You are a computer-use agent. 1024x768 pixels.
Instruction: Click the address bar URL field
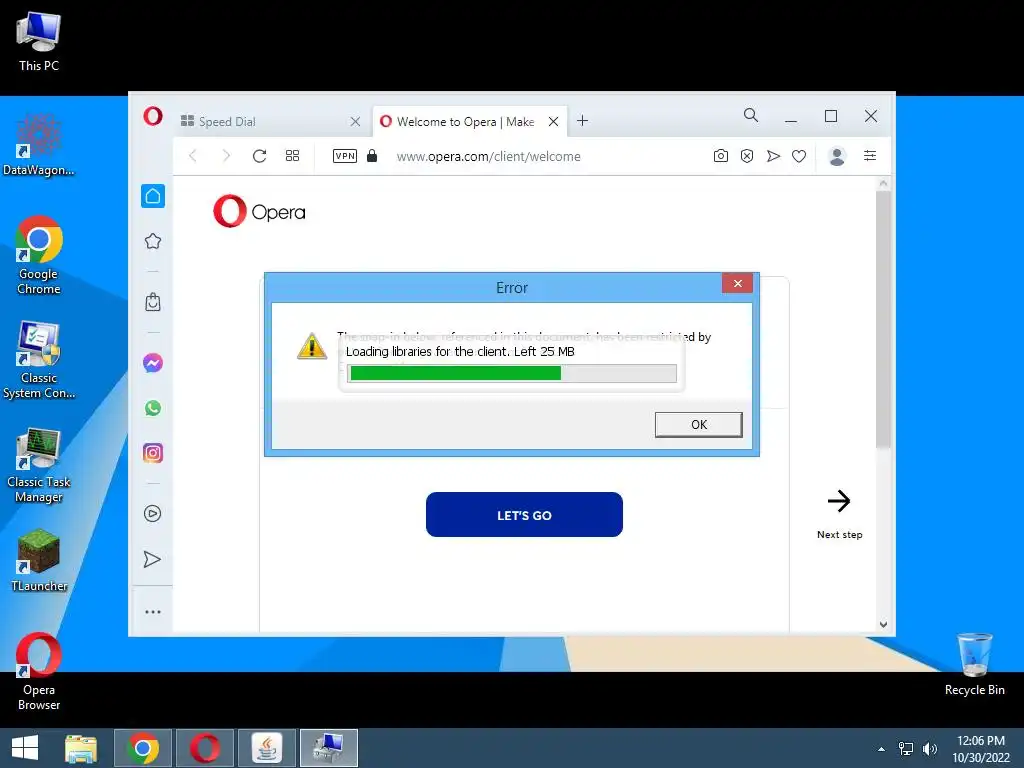click(488, 156)
